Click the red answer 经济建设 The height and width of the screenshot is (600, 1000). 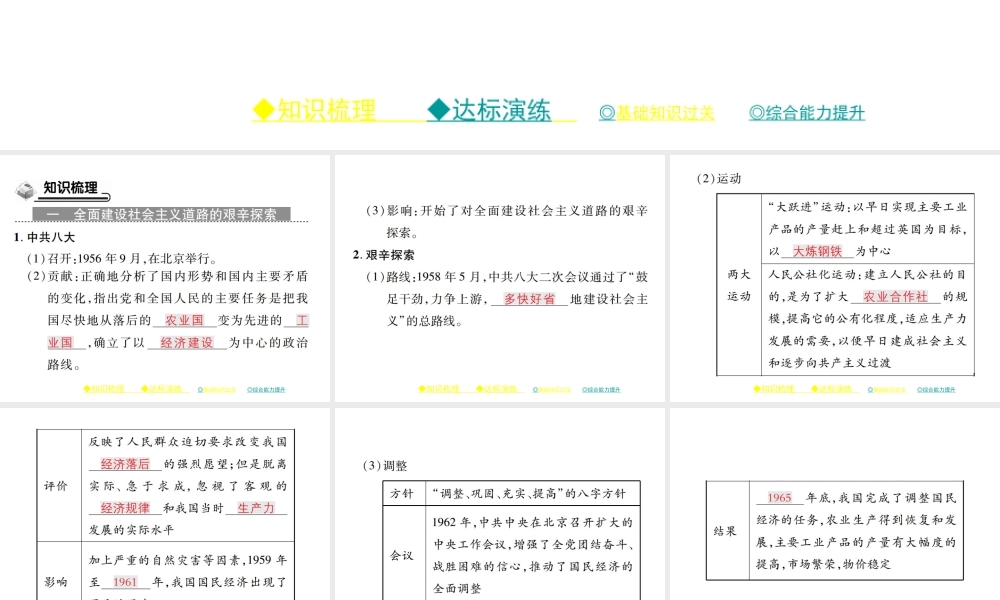(187, 342)
